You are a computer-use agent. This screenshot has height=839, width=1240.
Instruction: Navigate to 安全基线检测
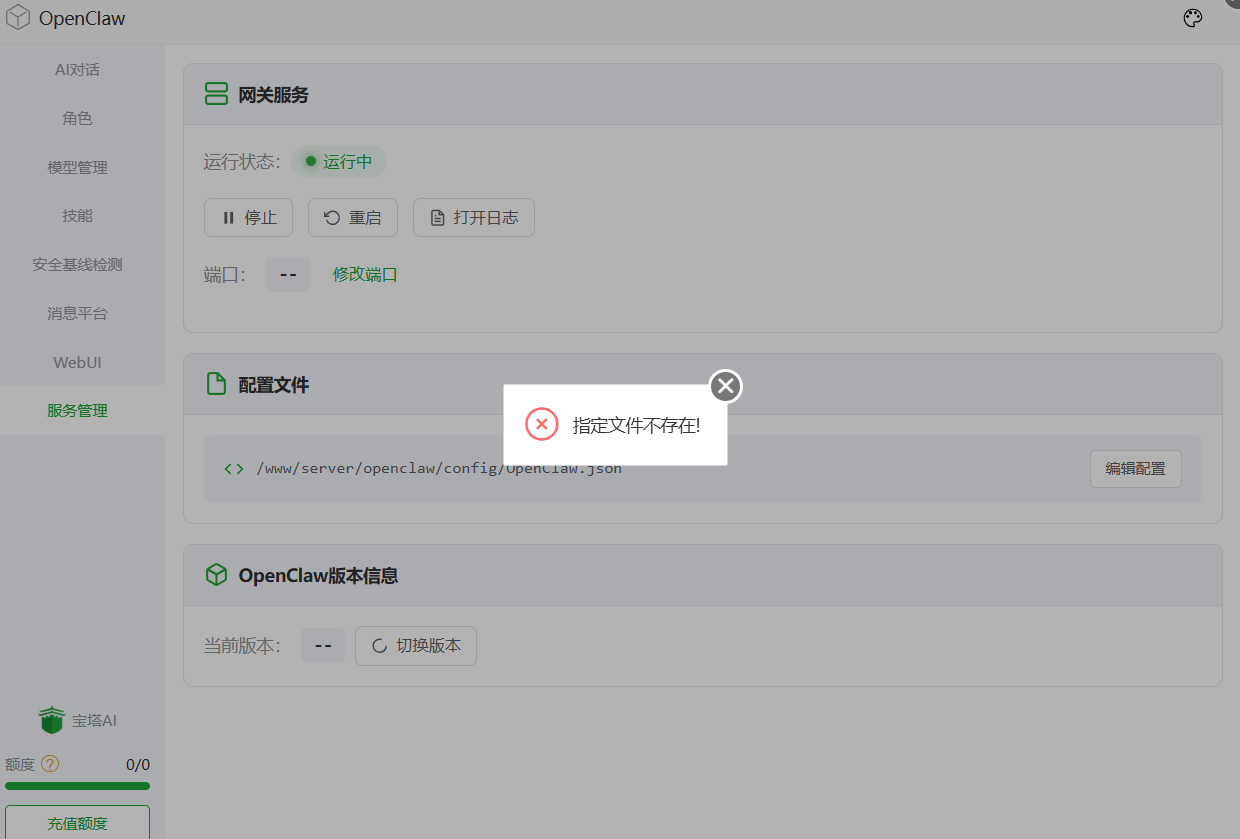tap(77, 265)
